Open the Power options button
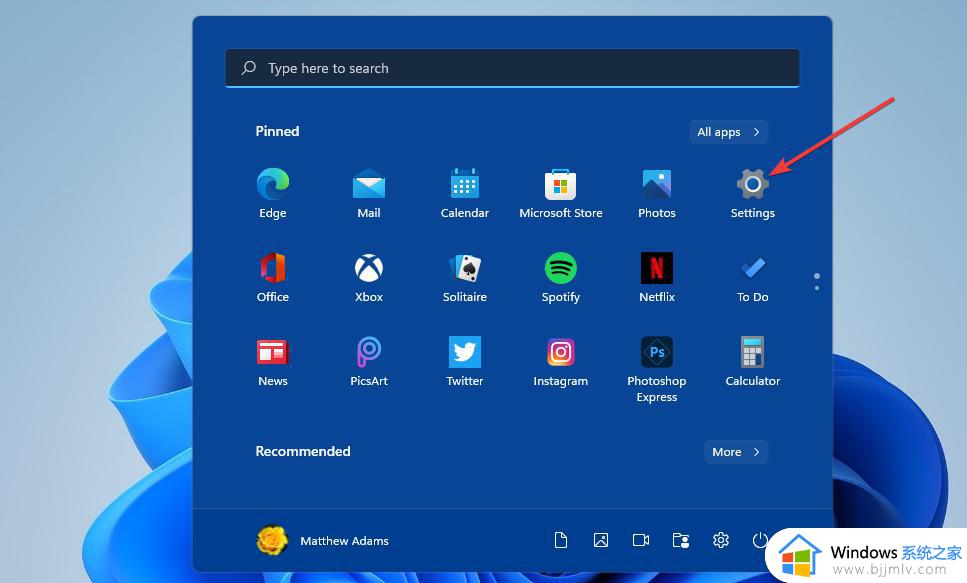Screen dimensions: 967x583 point(760,540)
